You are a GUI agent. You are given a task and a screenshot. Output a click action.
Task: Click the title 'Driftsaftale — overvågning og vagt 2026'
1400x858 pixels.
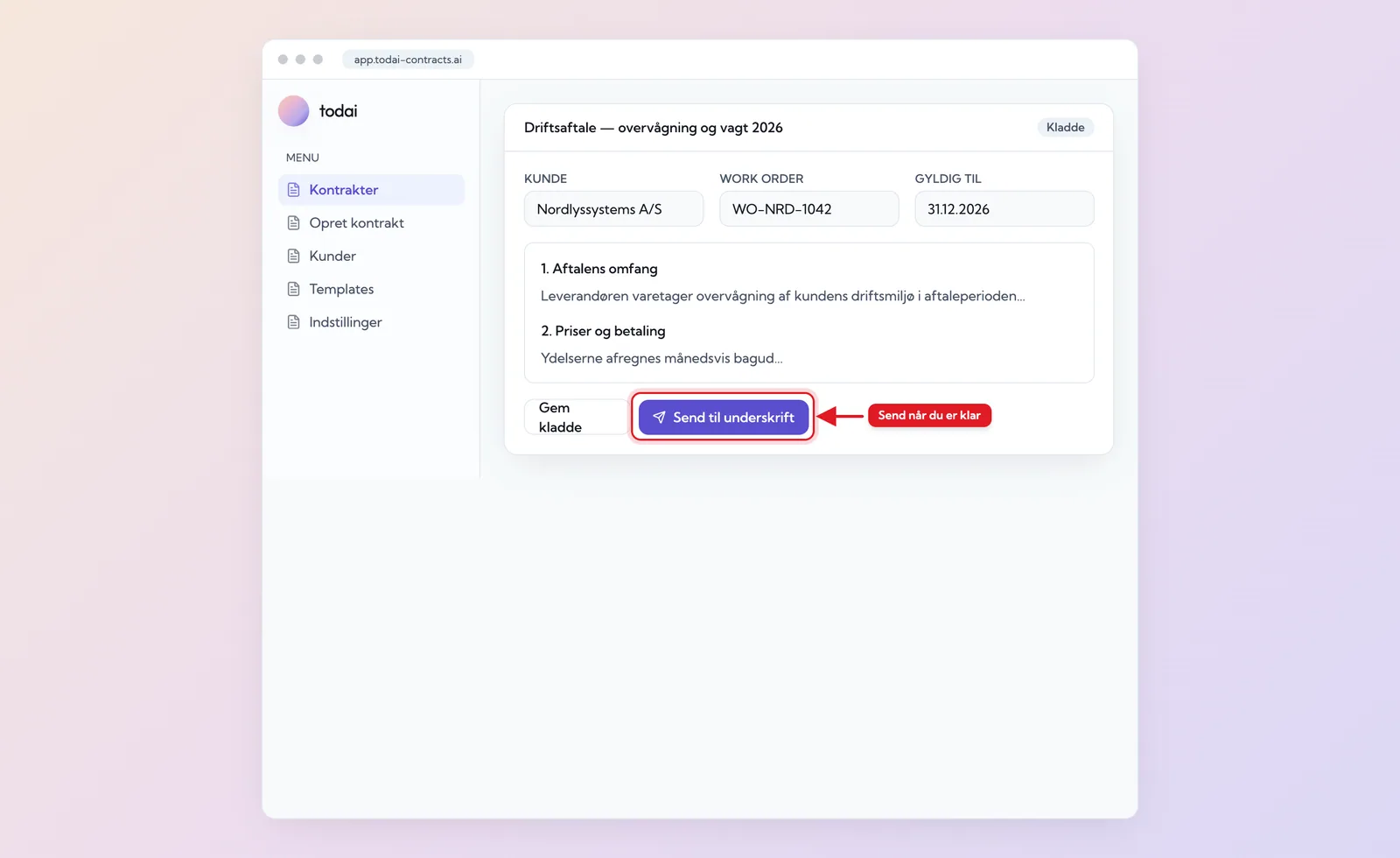coord(654,128)
